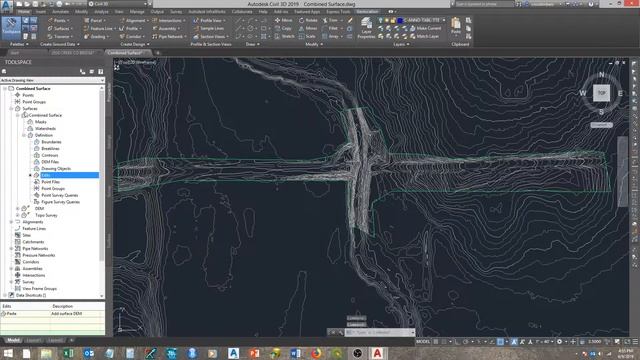Click the Windows Start button

pyautogui.click(x=8, y=353)
